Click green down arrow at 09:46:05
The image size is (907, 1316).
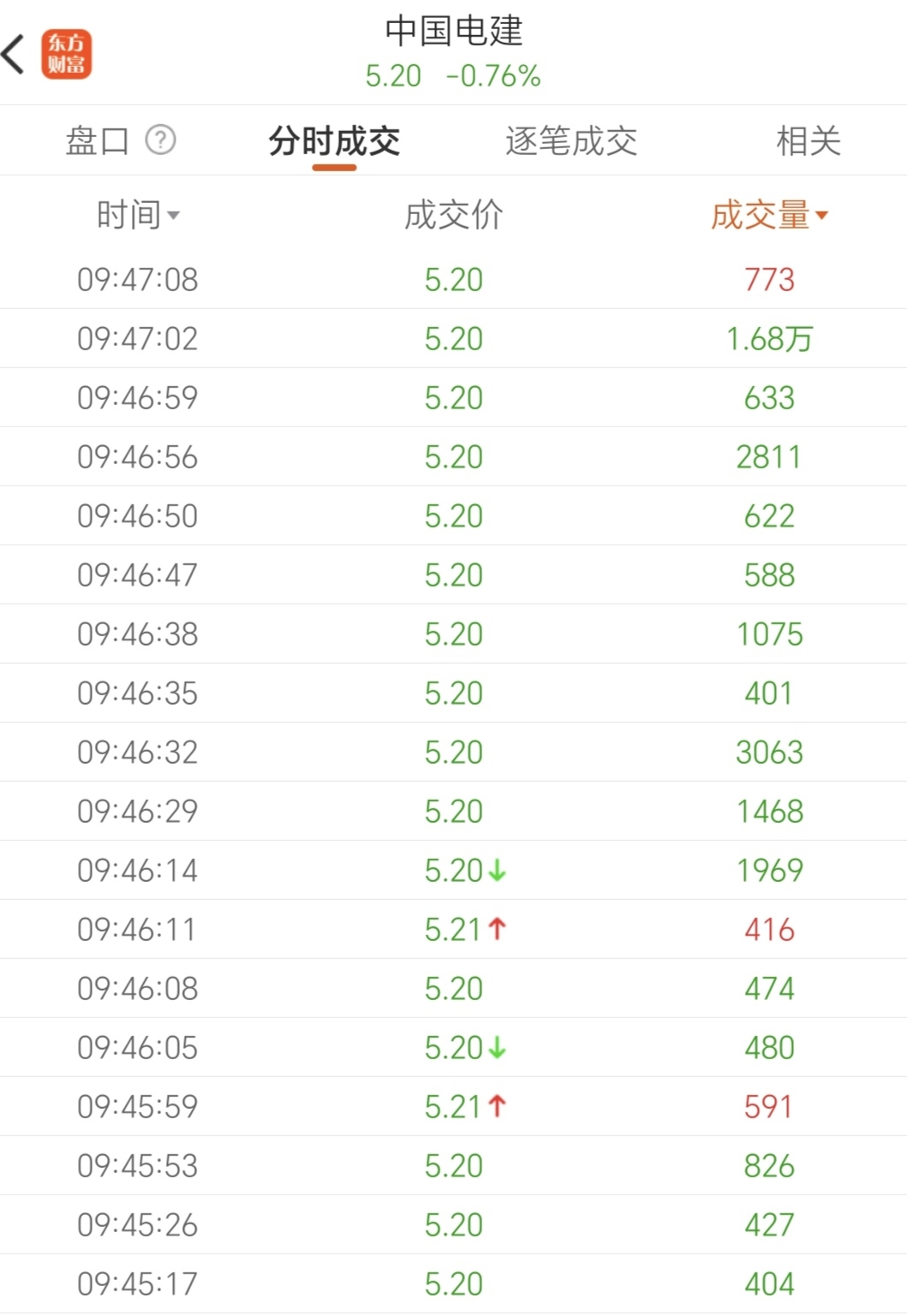498,1048
